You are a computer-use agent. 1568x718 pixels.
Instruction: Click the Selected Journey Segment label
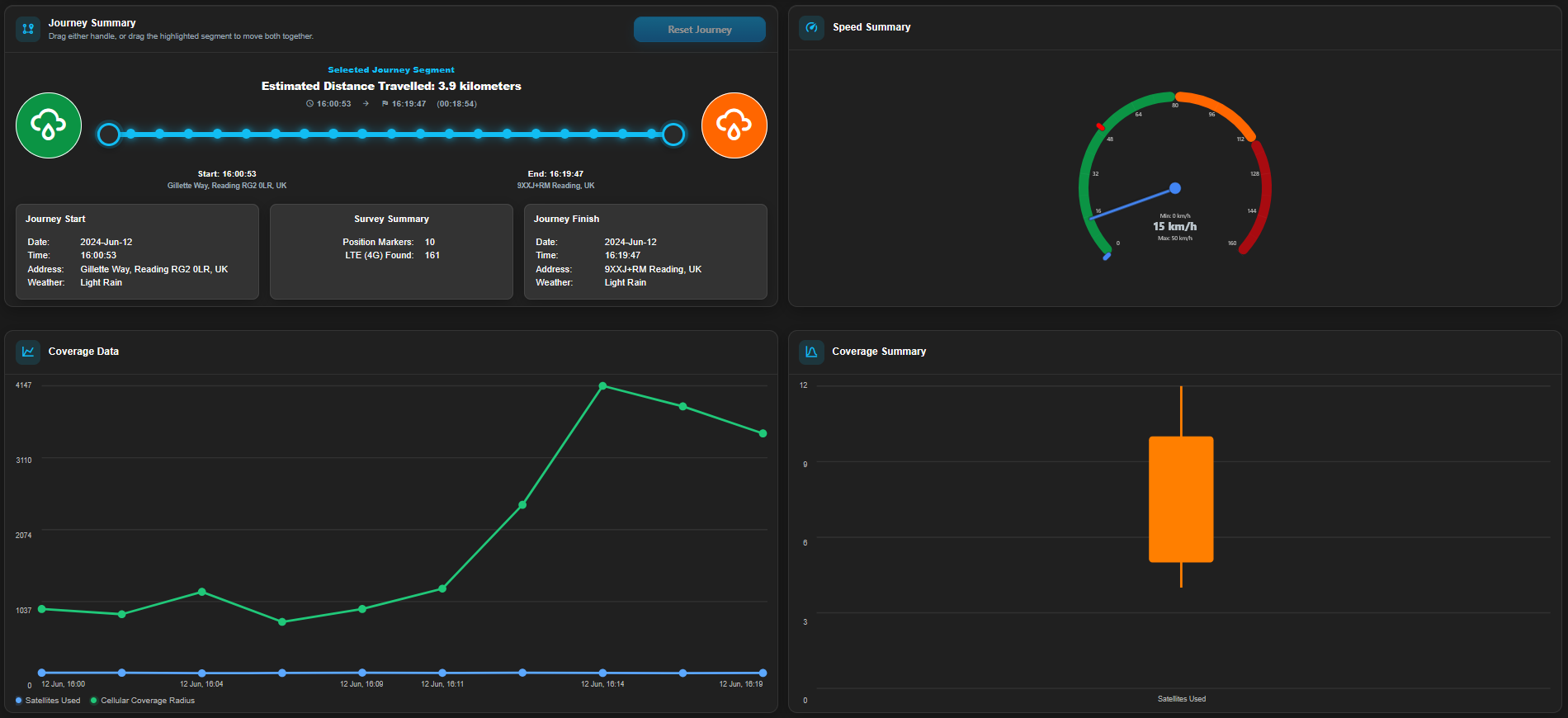click(x=391, y=70)
